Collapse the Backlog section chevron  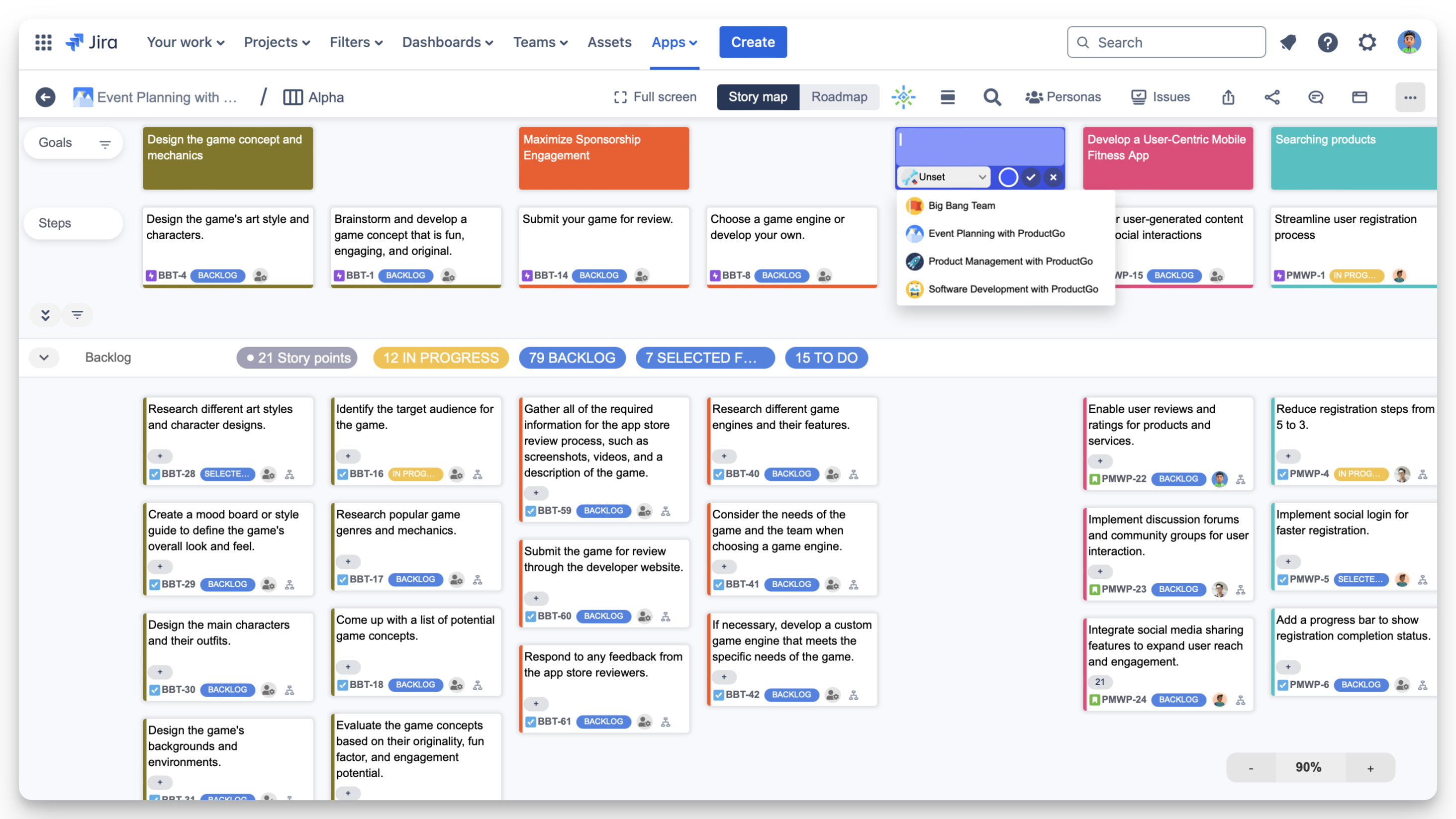(x=44, y=357)
